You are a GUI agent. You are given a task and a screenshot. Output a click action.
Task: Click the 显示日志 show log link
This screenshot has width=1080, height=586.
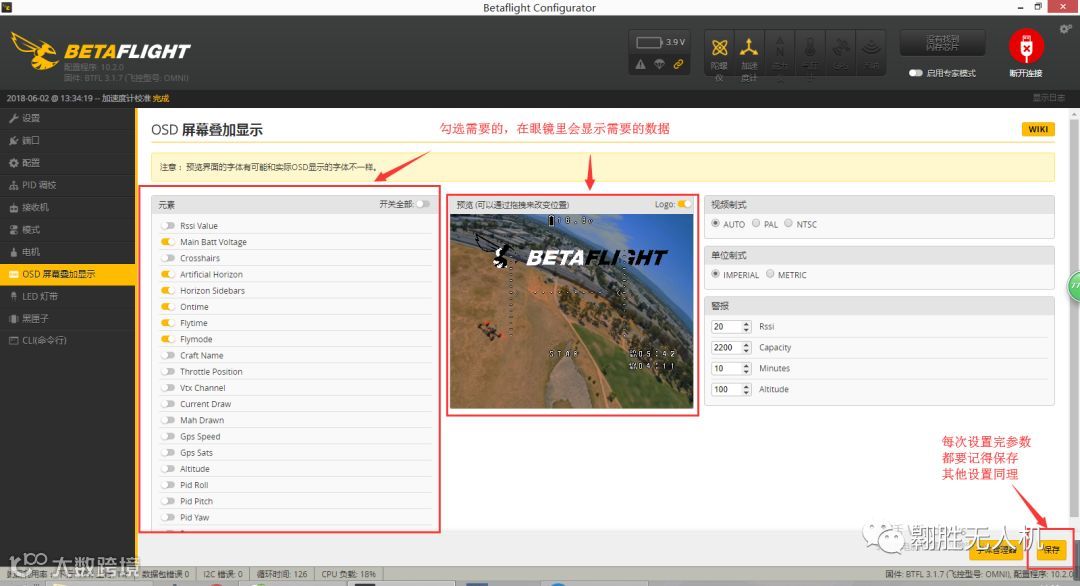[1048, 98]
